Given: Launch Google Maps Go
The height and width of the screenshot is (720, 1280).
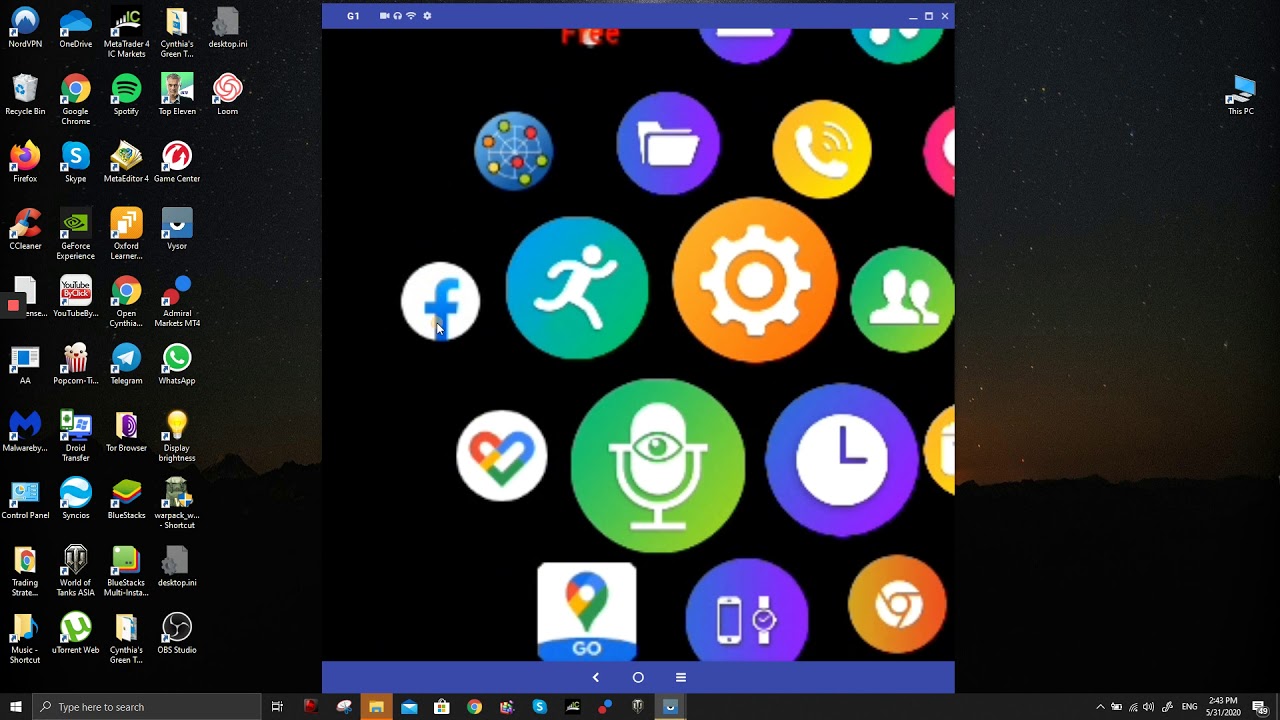Looking at the screenshot, I should pos(587,612).
